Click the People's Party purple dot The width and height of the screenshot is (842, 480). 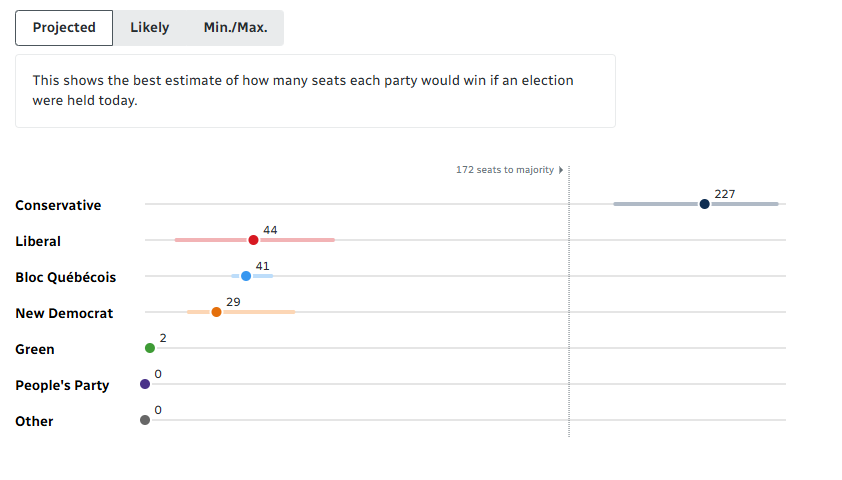coord(145,384)
